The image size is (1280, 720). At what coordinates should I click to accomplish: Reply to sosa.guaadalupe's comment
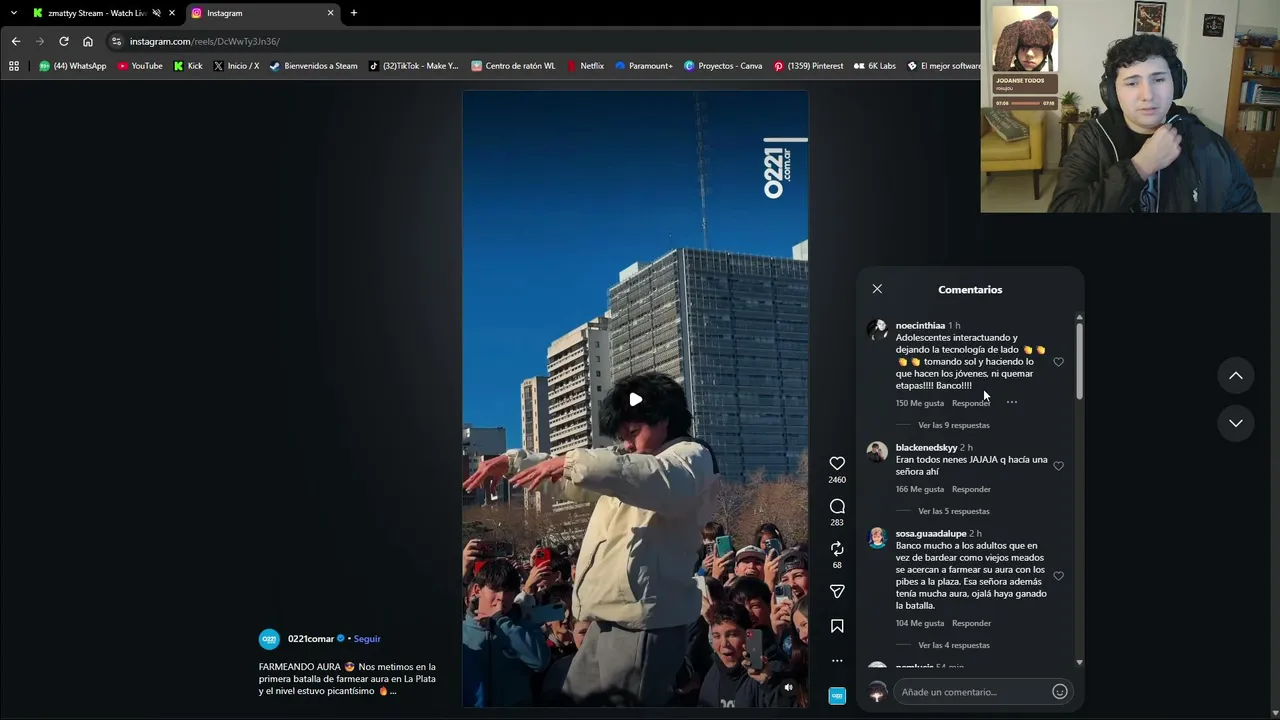click(x=971, y=623)
